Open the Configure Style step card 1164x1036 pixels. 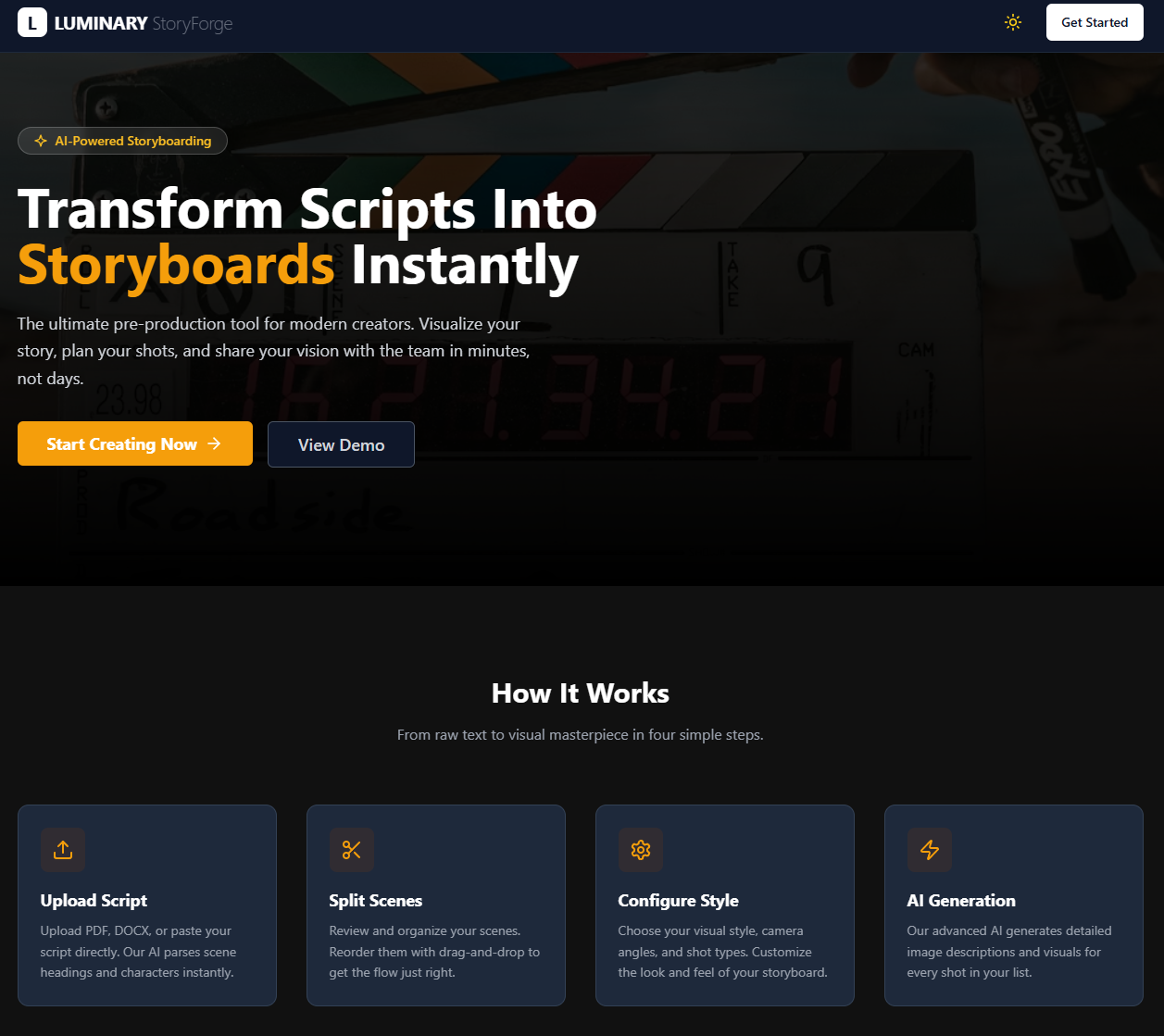click(724, 905)
